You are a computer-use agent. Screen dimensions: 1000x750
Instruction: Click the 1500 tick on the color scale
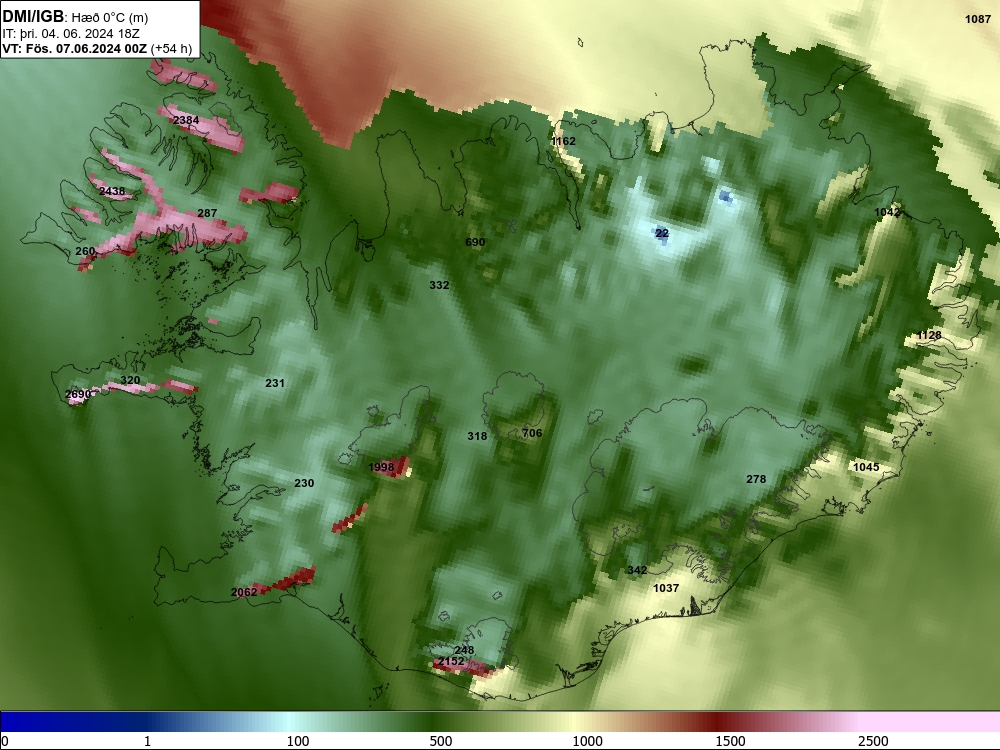click(x=730, y=741)
